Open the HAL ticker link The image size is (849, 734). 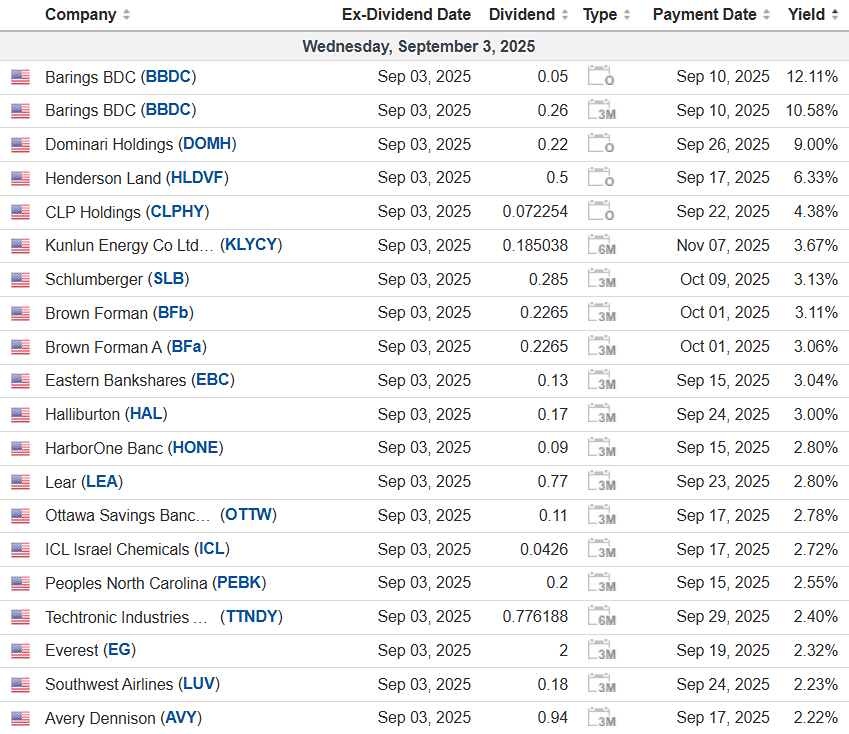coord(146,414)
